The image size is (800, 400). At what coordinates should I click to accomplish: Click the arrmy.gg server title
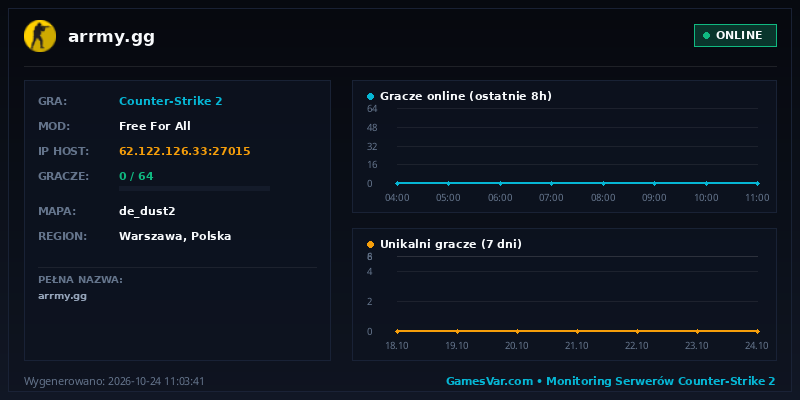click(x=111, y=37)
